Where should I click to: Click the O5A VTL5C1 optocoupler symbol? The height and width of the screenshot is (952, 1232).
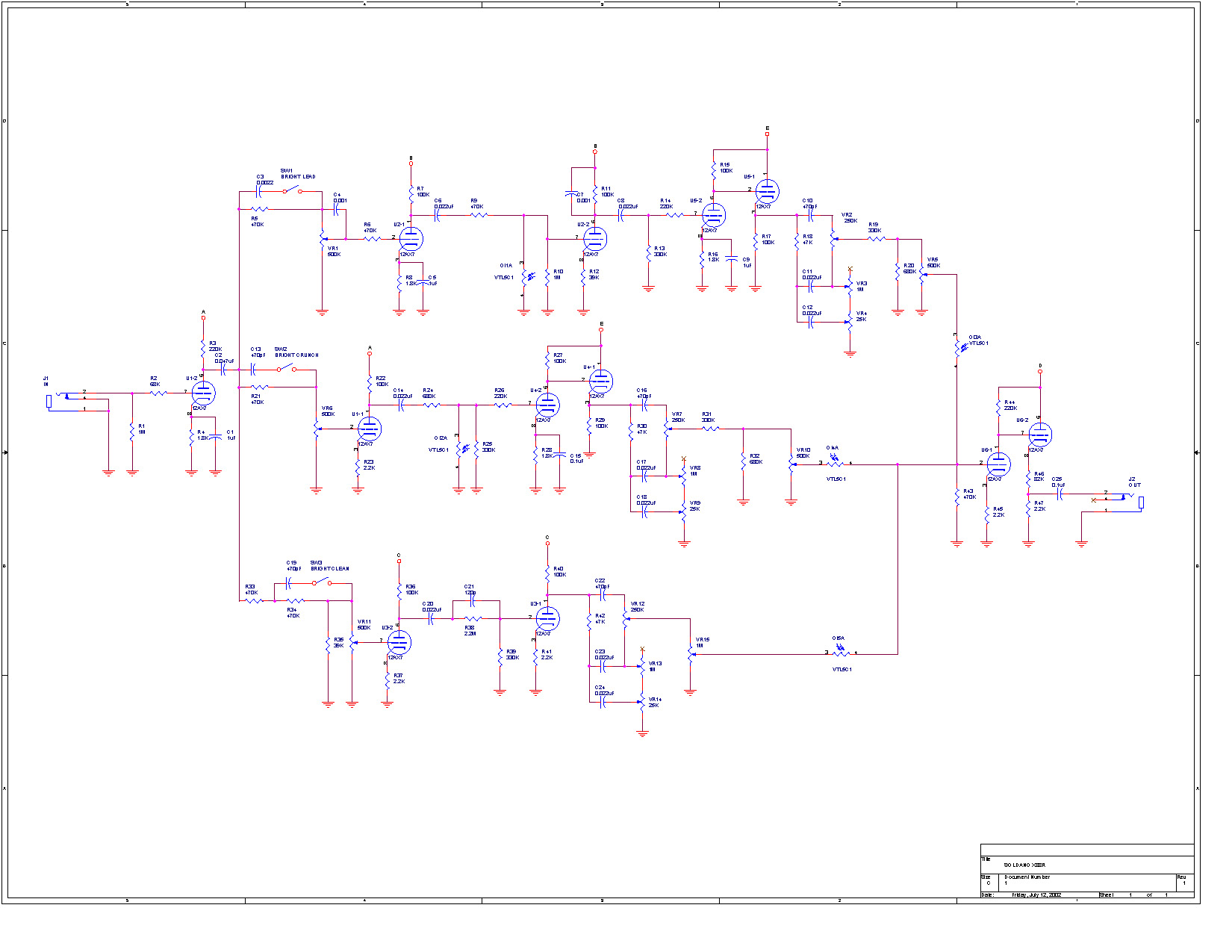pyautogui.click(x=841, y=652)
